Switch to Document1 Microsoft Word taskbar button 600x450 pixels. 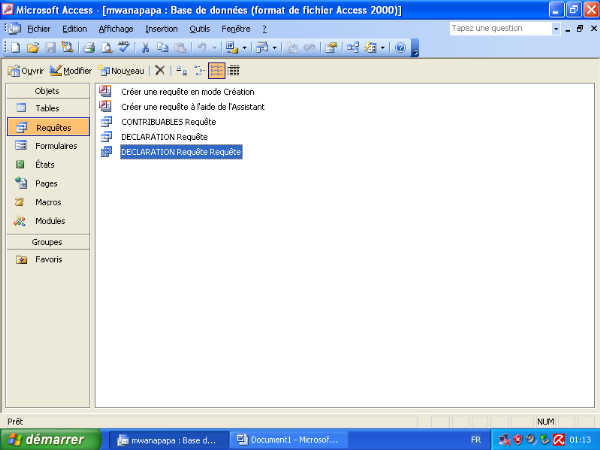pyautogui.click(x=289, y=440)
